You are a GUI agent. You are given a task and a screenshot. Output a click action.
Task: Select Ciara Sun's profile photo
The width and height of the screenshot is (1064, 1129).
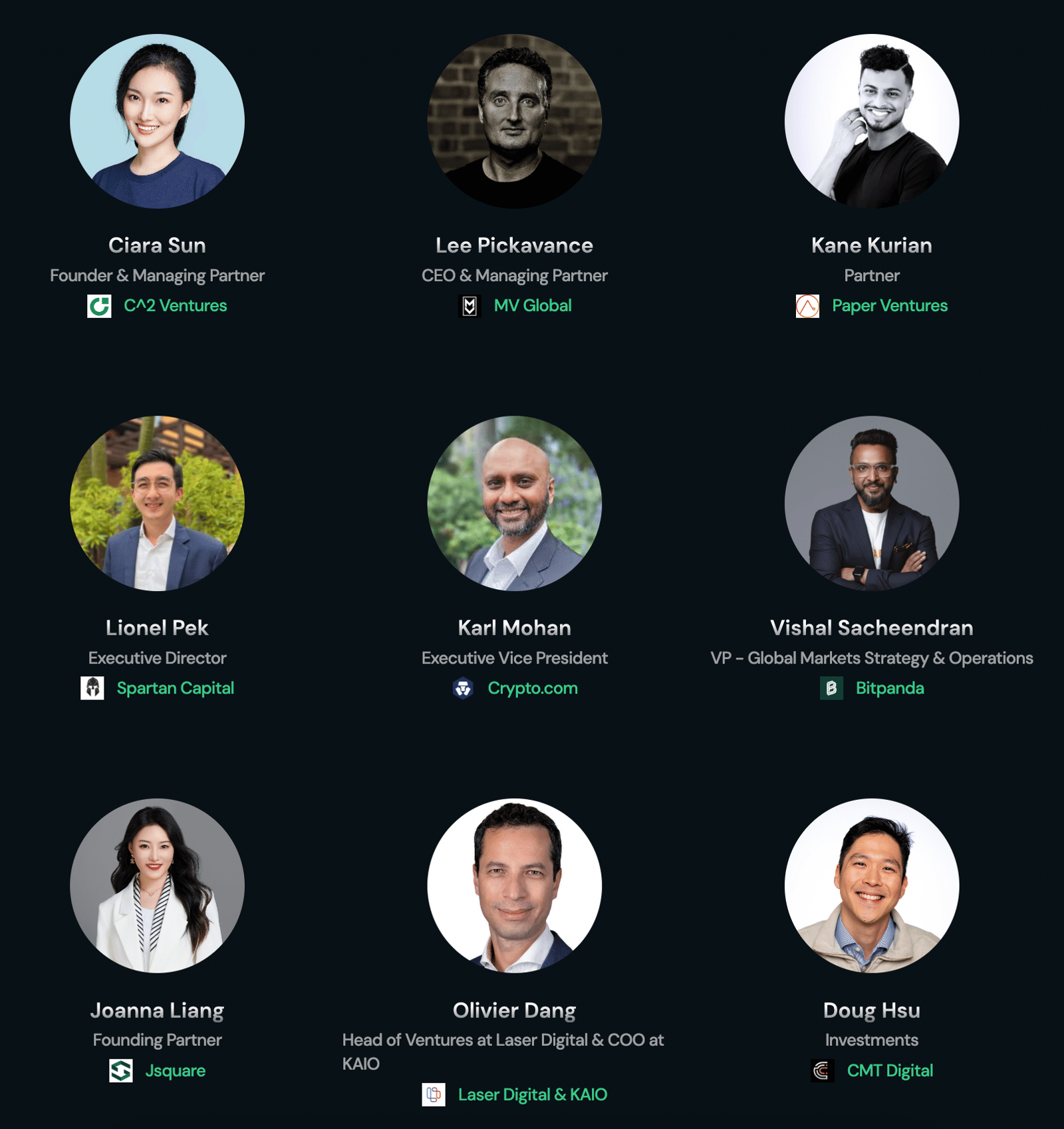click(158, 121)
